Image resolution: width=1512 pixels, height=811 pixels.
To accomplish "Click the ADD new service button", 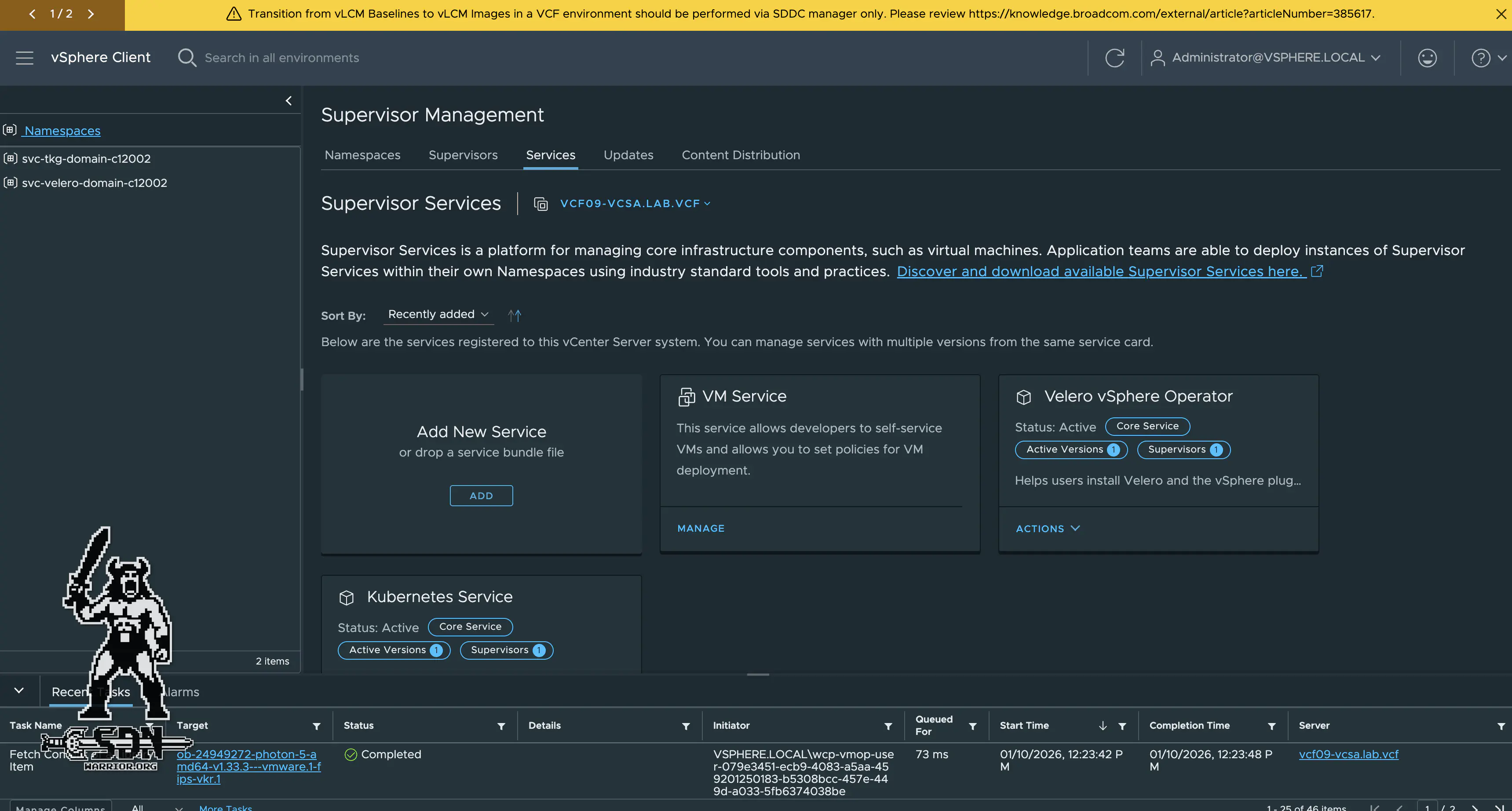I will pyautogui.click(x=481, y=496).
